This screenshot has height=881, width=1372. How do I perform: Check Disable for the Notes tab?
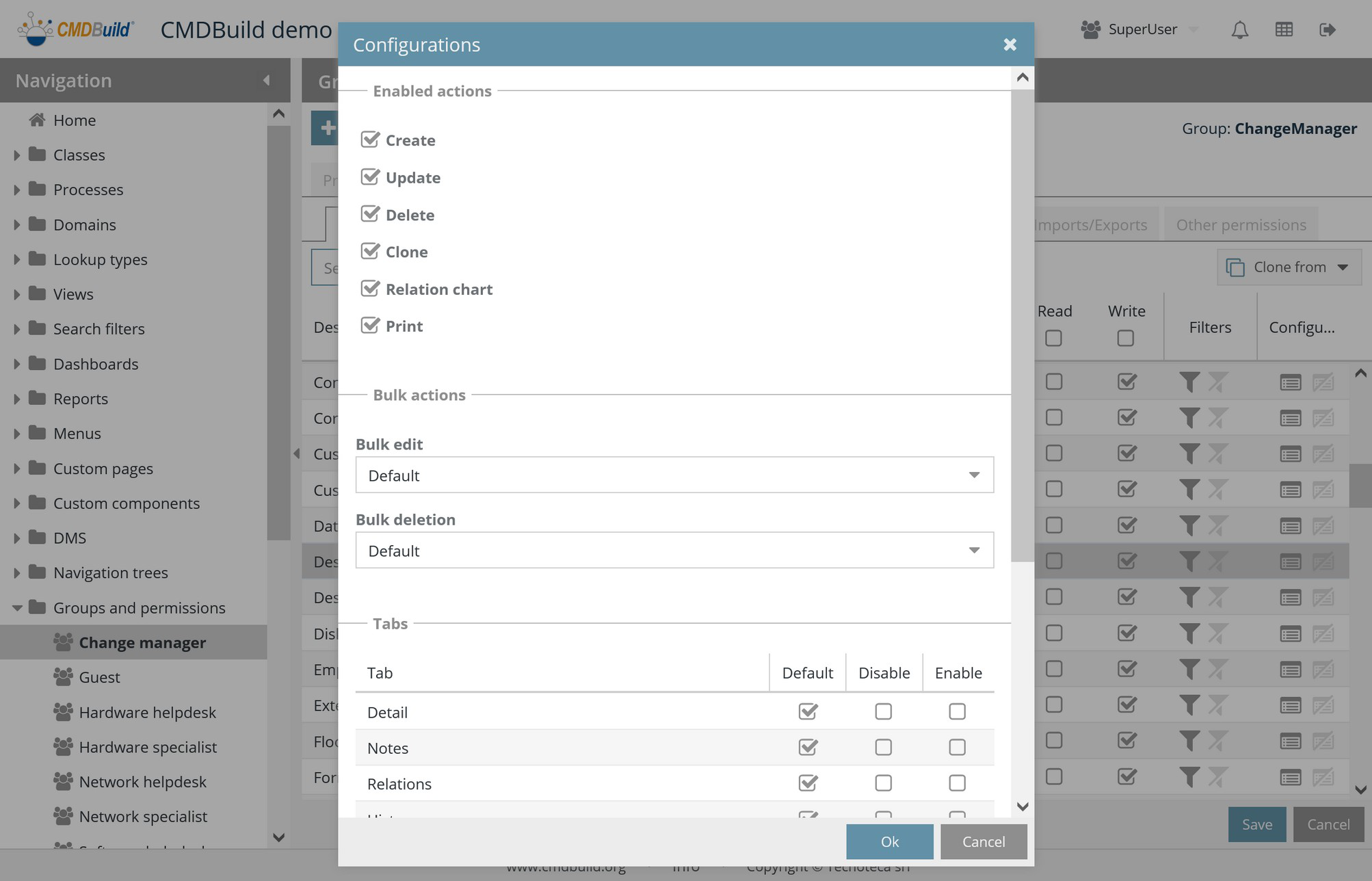(x=883, y=747)
